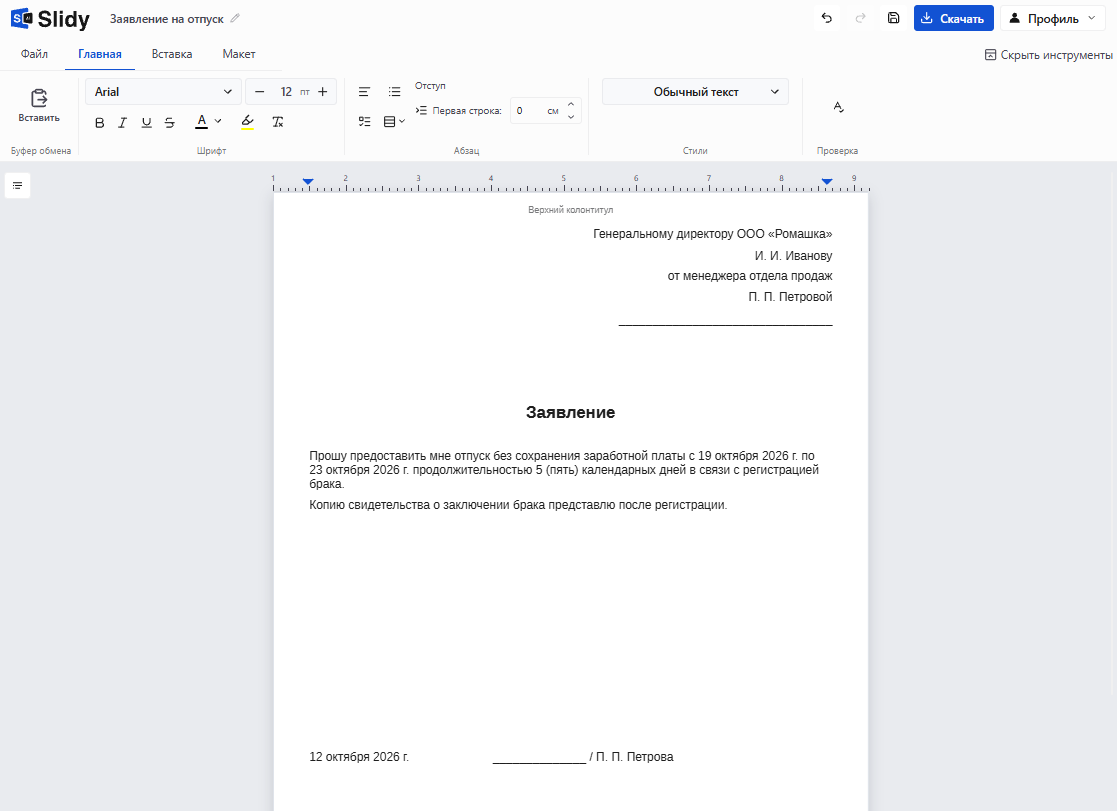
Task: Click the spell check icon under Проверка
Action: coord(838,107)
